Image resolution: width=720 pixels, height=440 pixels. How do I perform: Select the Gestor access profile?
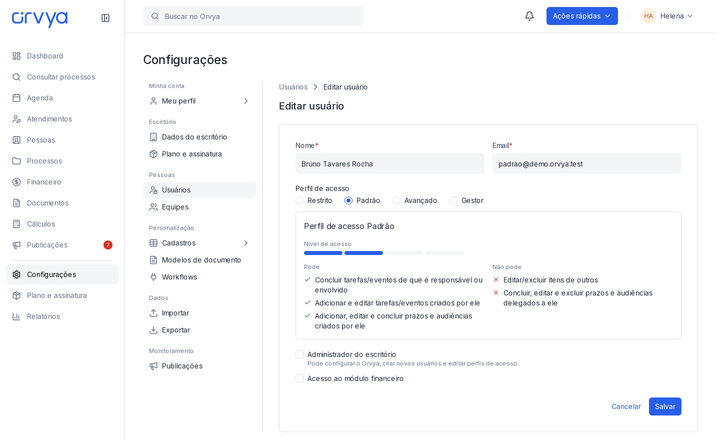click(x=453, y=201)
